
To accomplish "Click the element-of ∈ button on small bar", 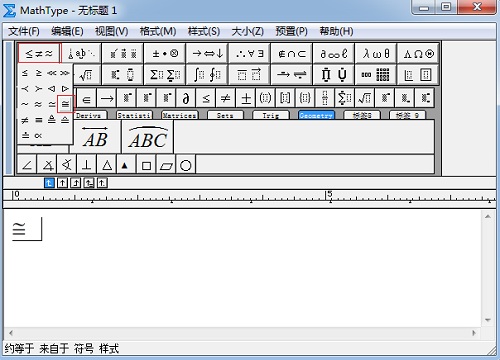I will pyautogui.click(x=86, y=98).
